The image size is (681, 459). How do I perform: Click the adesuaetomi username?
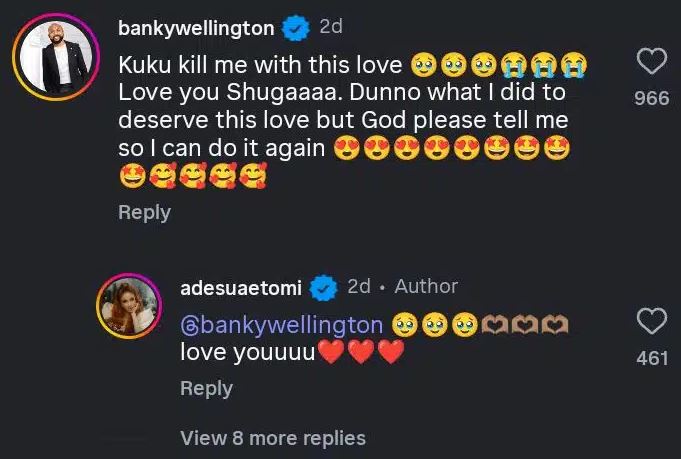(241, 288)
